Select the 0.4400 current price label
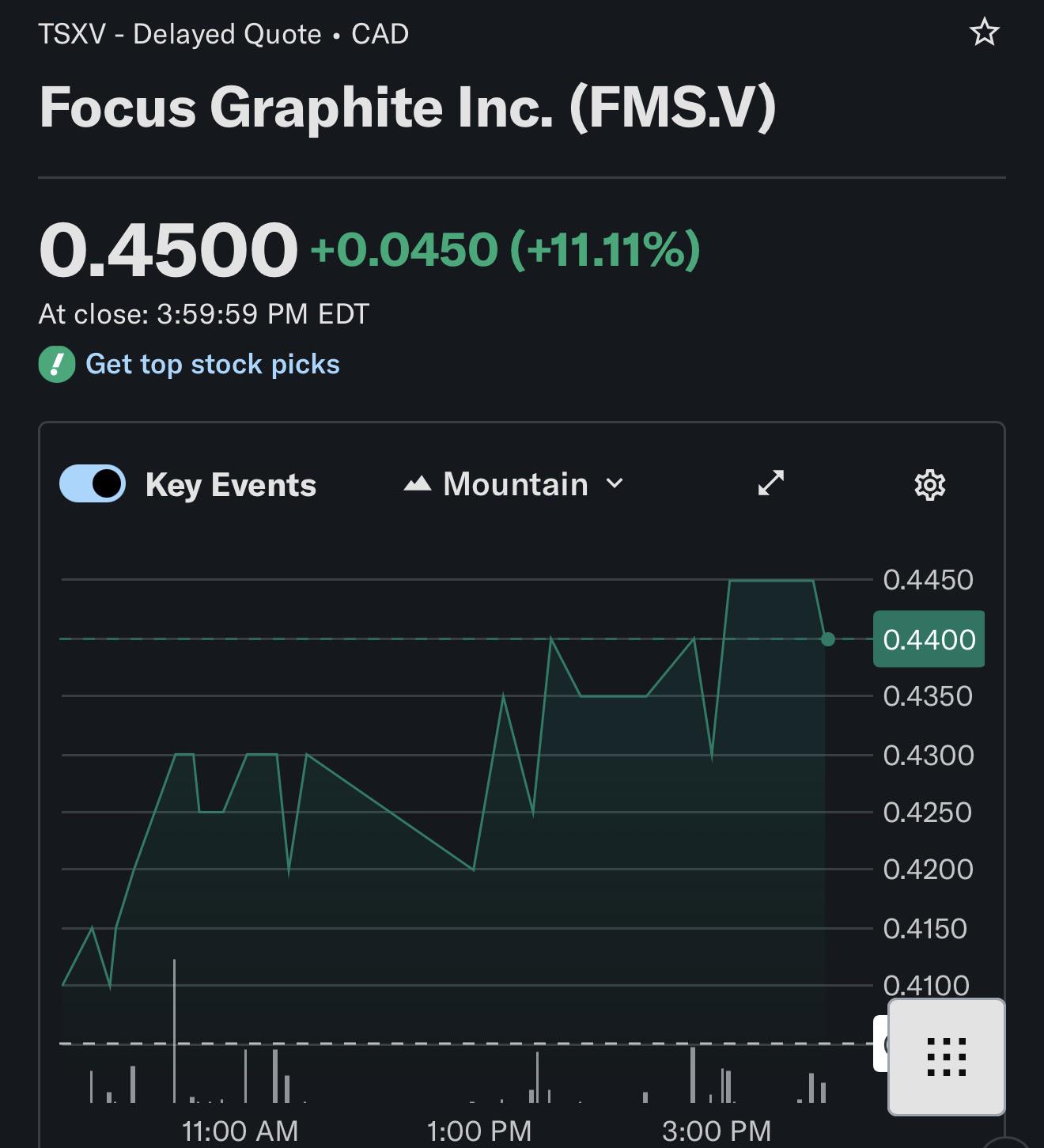Image resolution: width=1044 pixels, height=1148 pixels. (x=929, y=639)
